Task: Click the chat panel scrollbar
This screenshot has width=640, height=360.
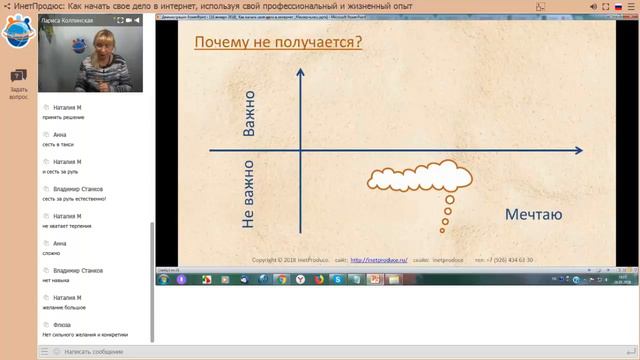Action: (x=152, y=282)
